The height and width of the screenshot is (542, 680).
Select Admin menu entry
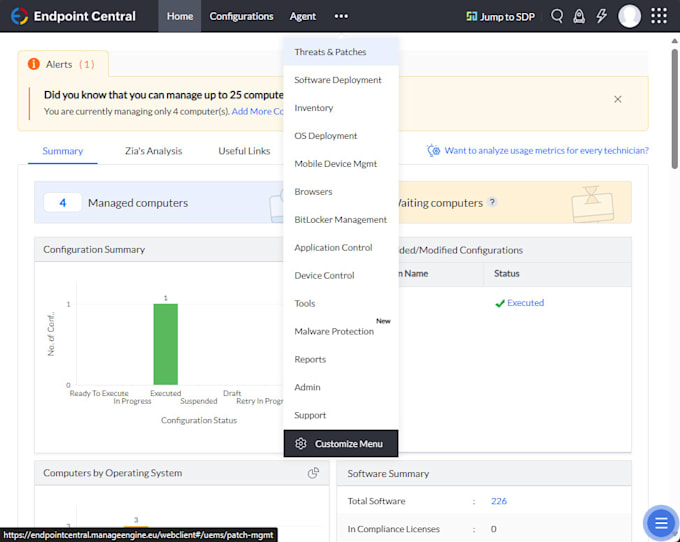(341, 387)
